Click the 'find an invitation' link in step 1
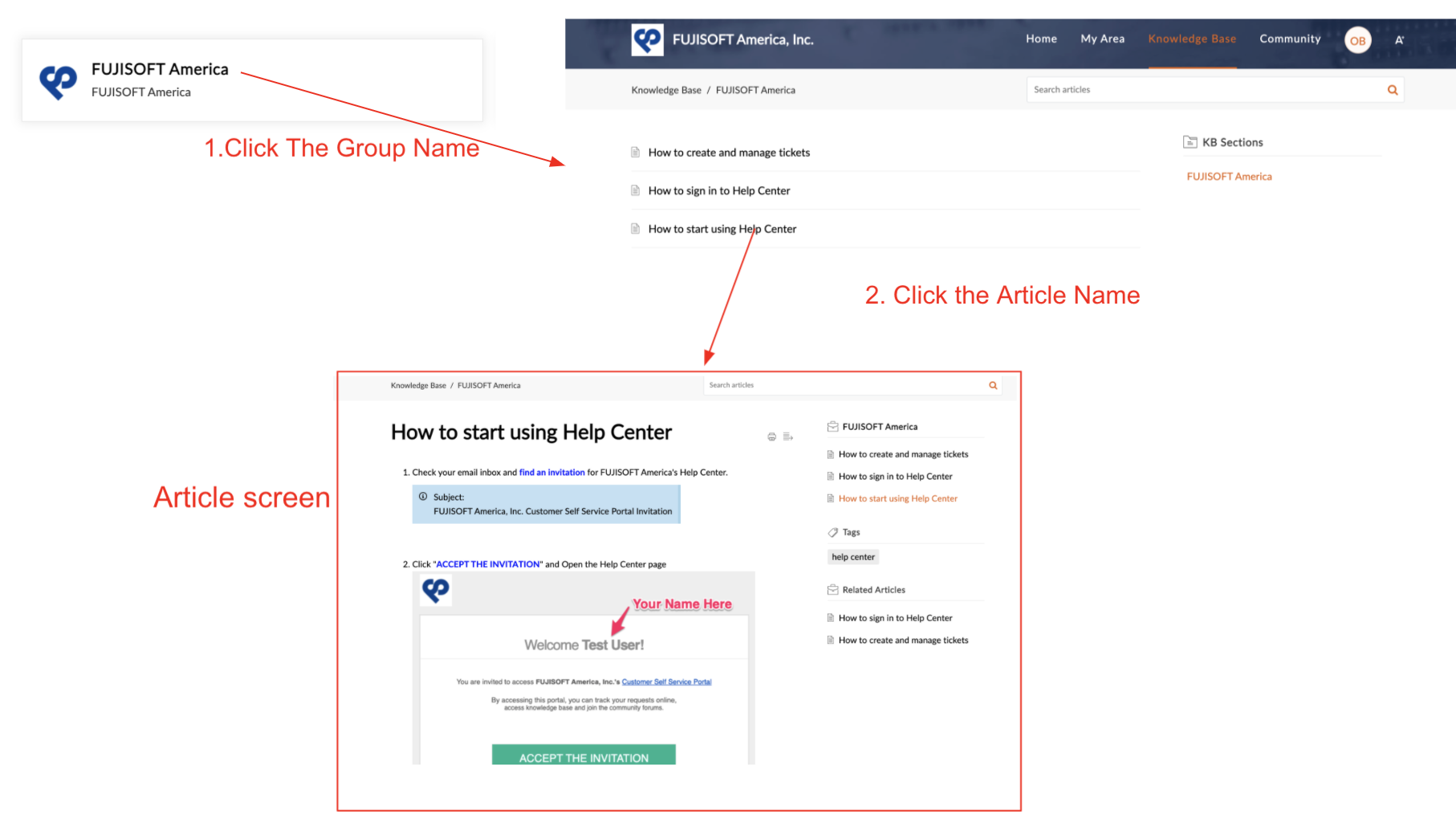 coord(552,472)
